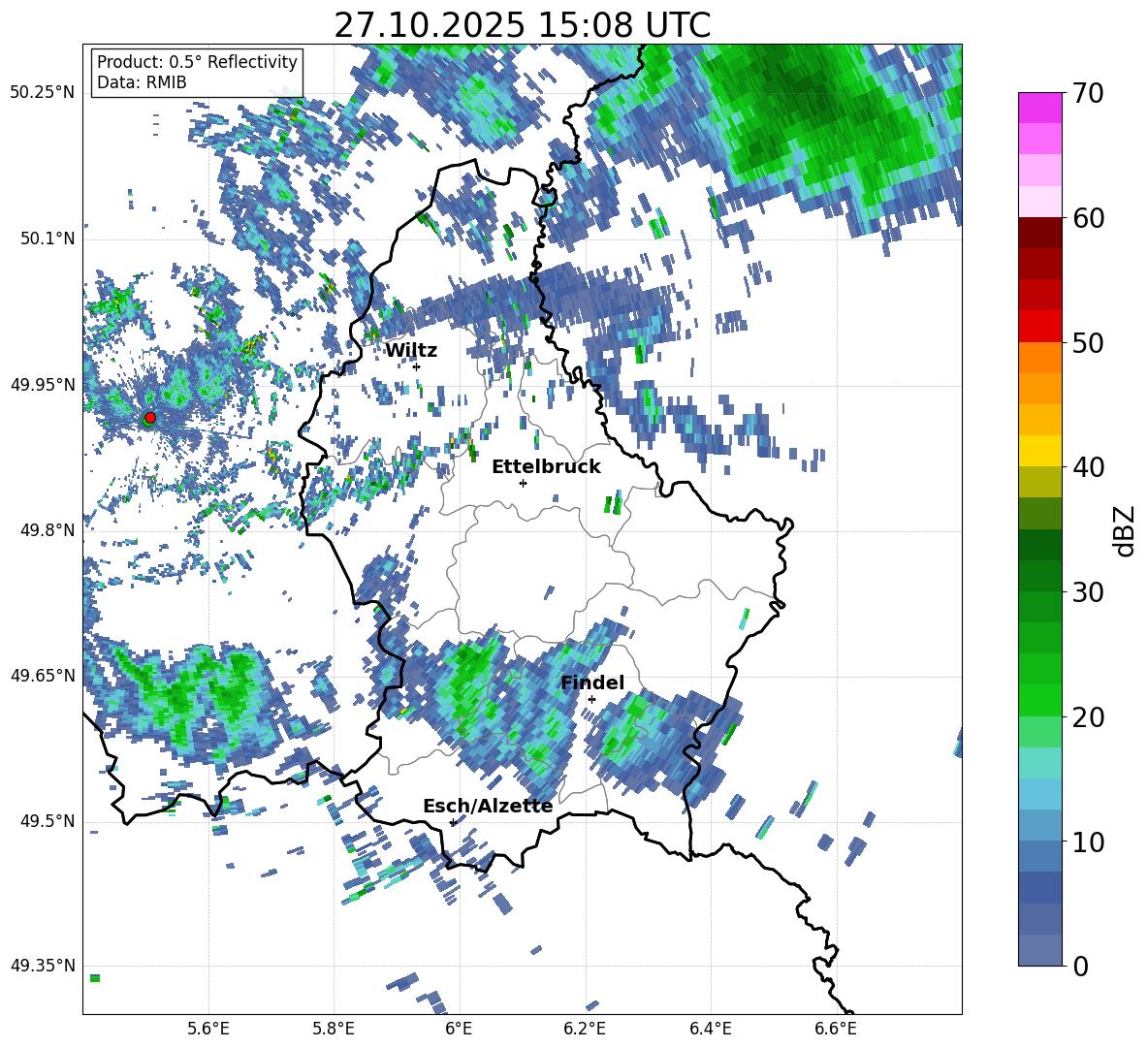The image size is (1148, 1048).
Task: Click the 6.2°E longitude label
Action: [x=585, y=1029]
